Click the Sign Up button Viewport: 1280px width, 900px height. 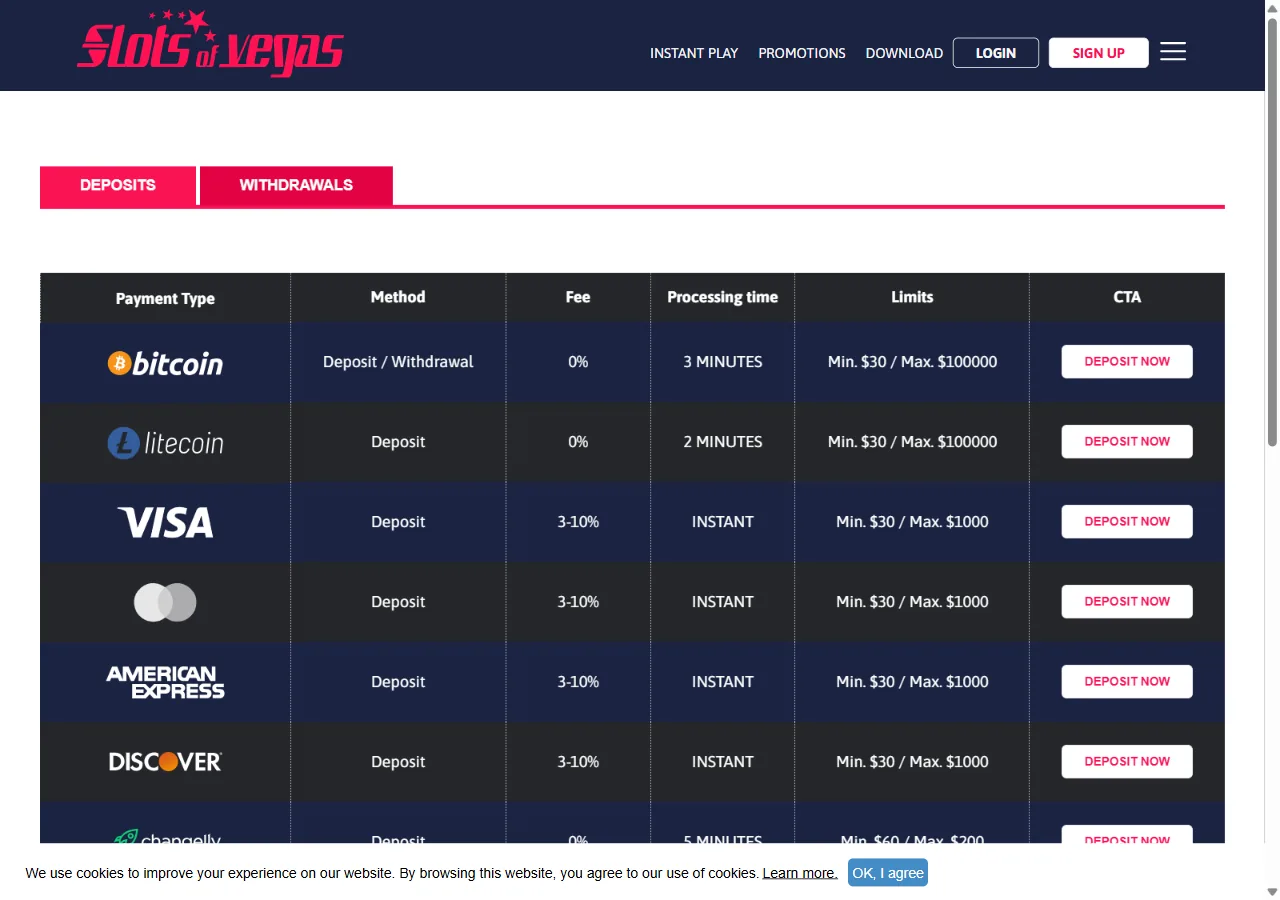(1098, 53)
